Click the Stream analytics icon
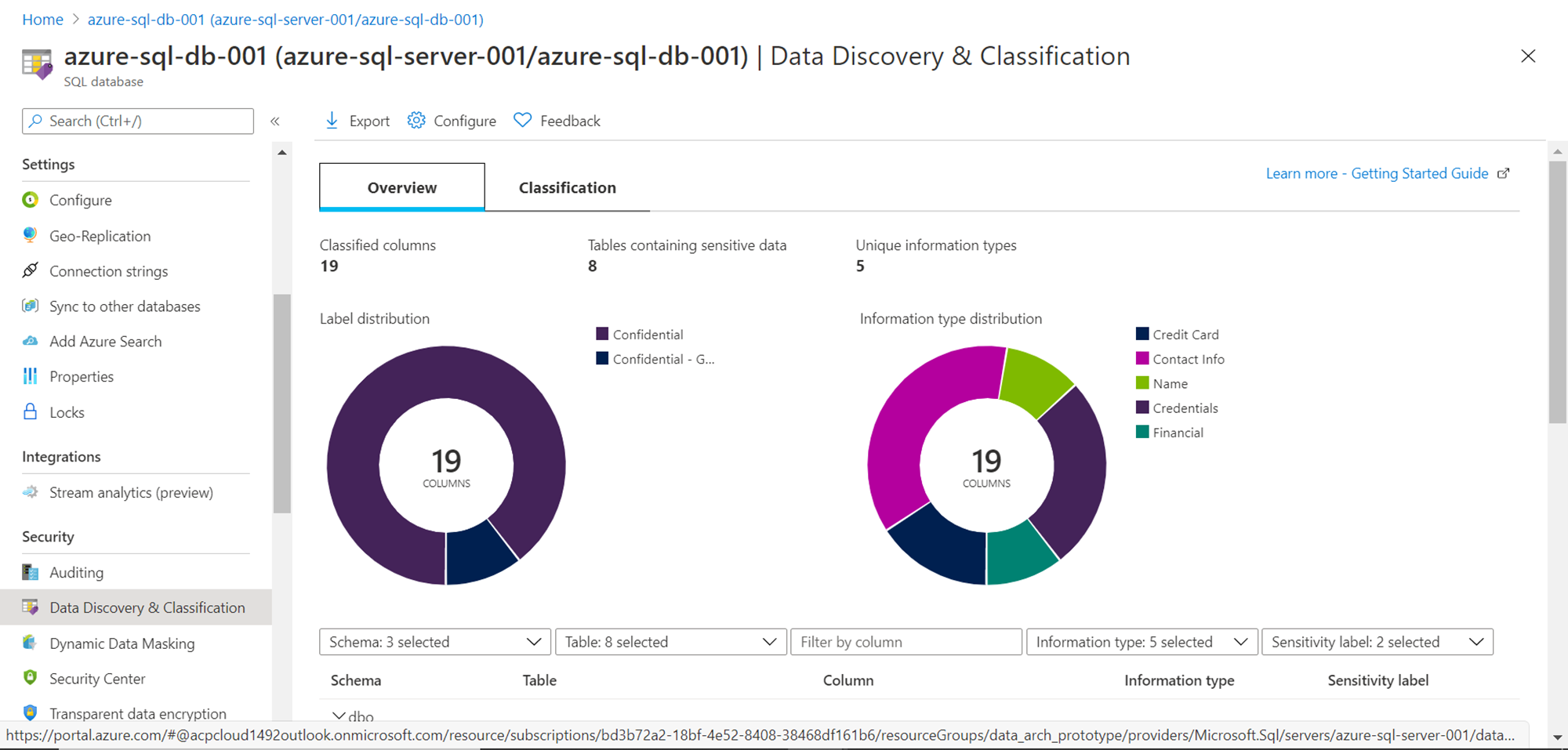The width and height of the screenshot is (1568, 750). (30, 492)
